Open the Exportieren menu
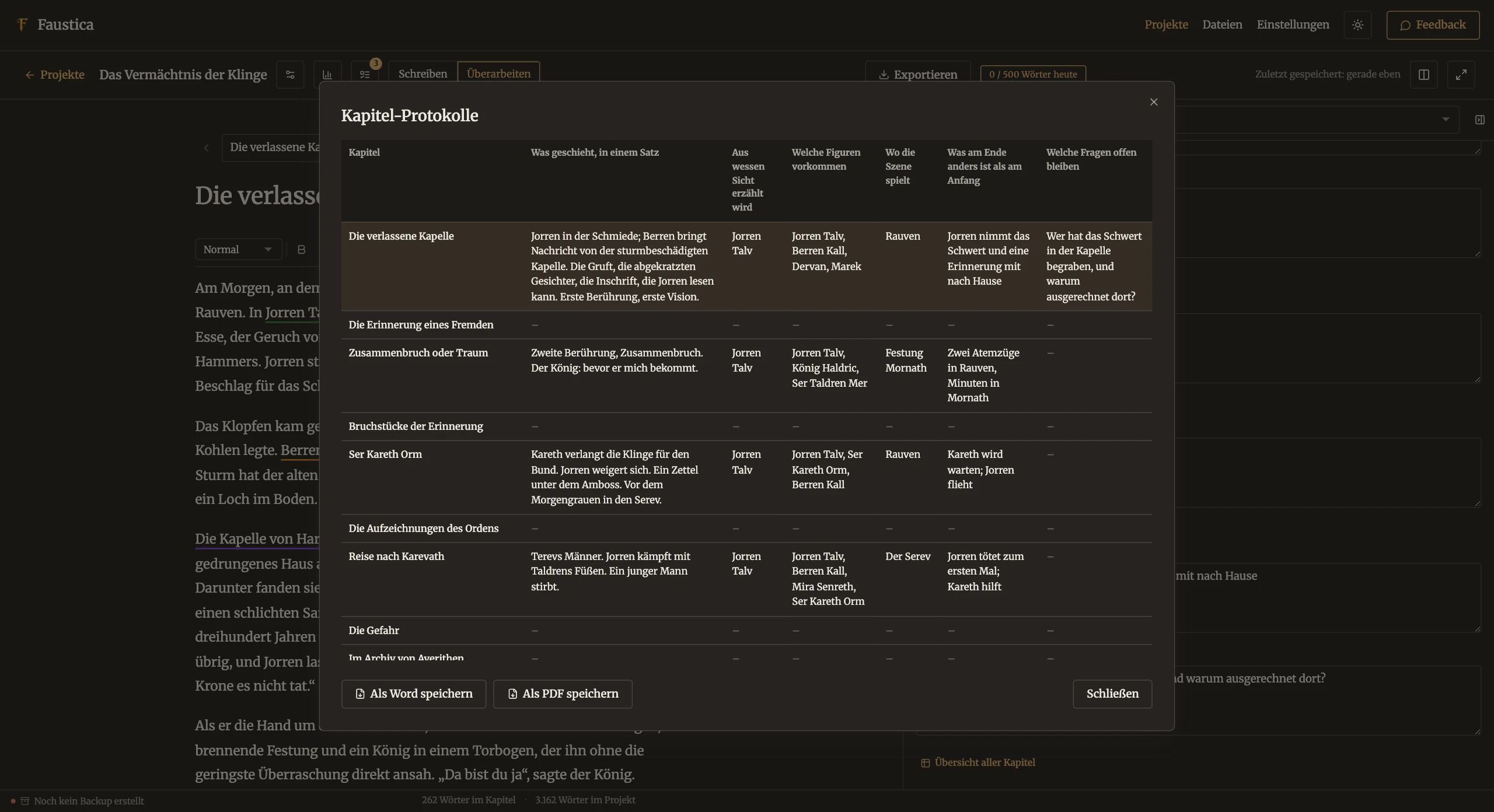This screenshot has width=1494, height=812. point(918,75)
